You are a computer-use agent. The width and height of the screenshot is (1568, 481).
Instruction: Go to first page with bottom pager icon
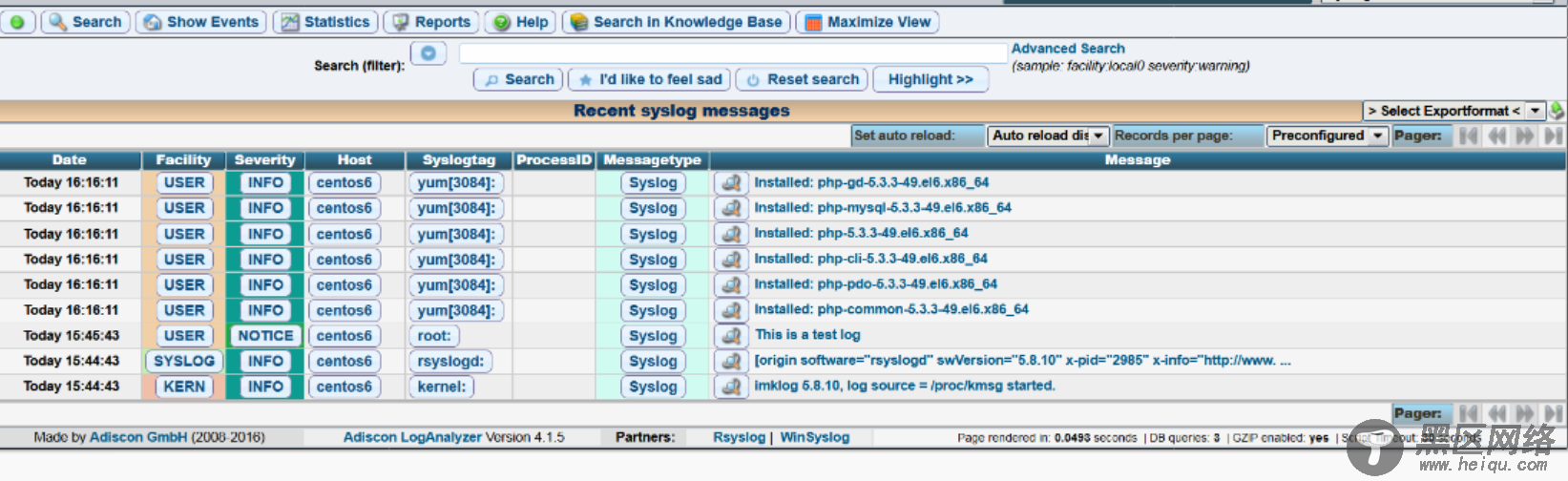tap(1469, 413)
